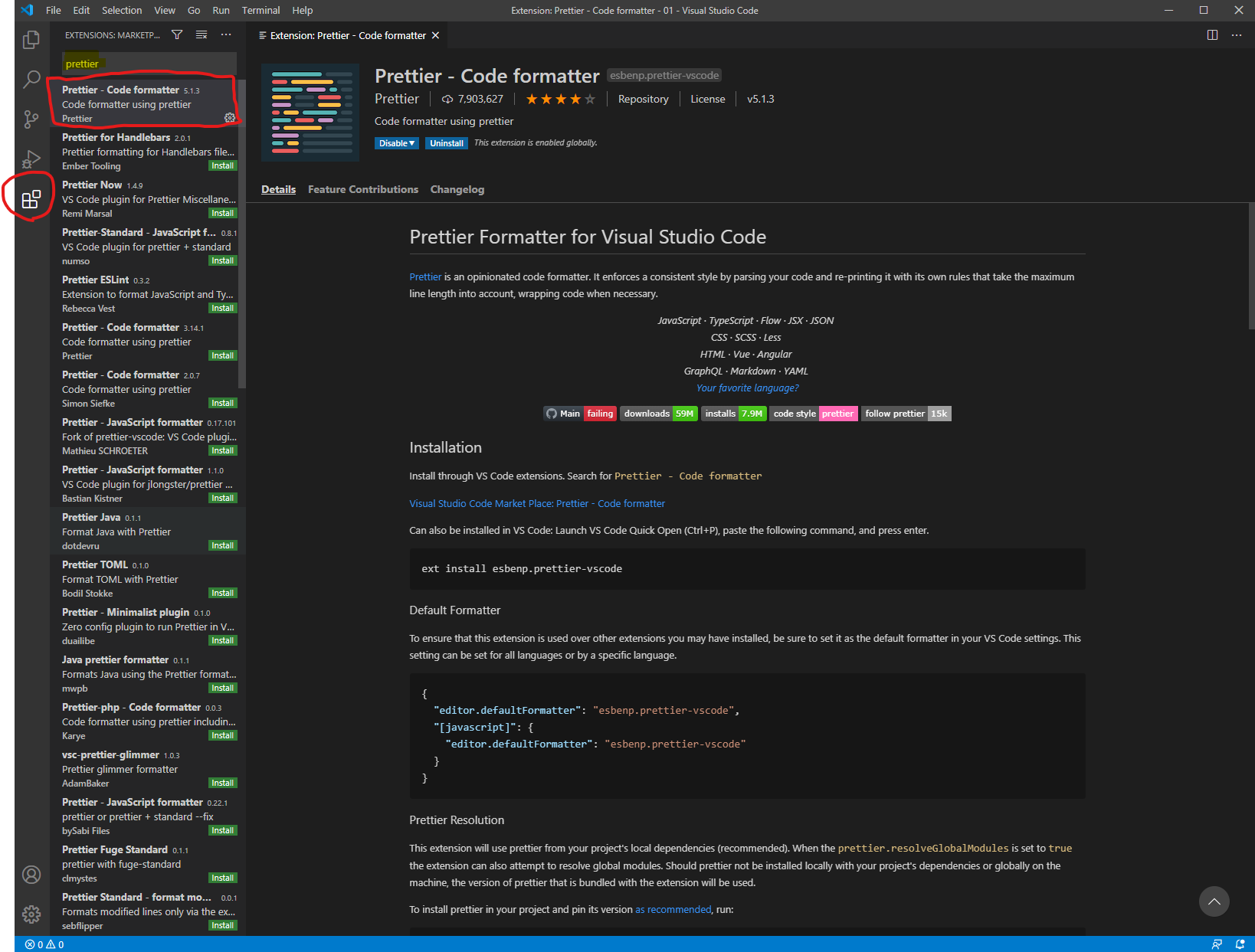Click the Main failing build badge
The image size is (1255, 952).
pos(580,414)
